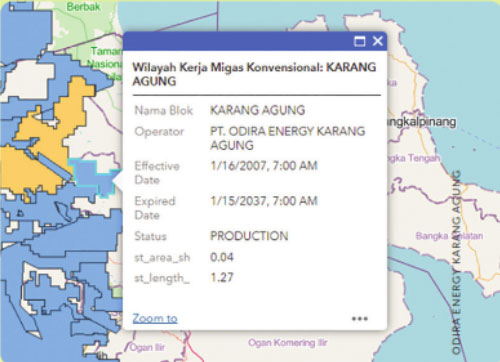Screen dimensions: 500x362
Task: Click the Pangkalpinang city label on map
Action: [x=421, y=122]
